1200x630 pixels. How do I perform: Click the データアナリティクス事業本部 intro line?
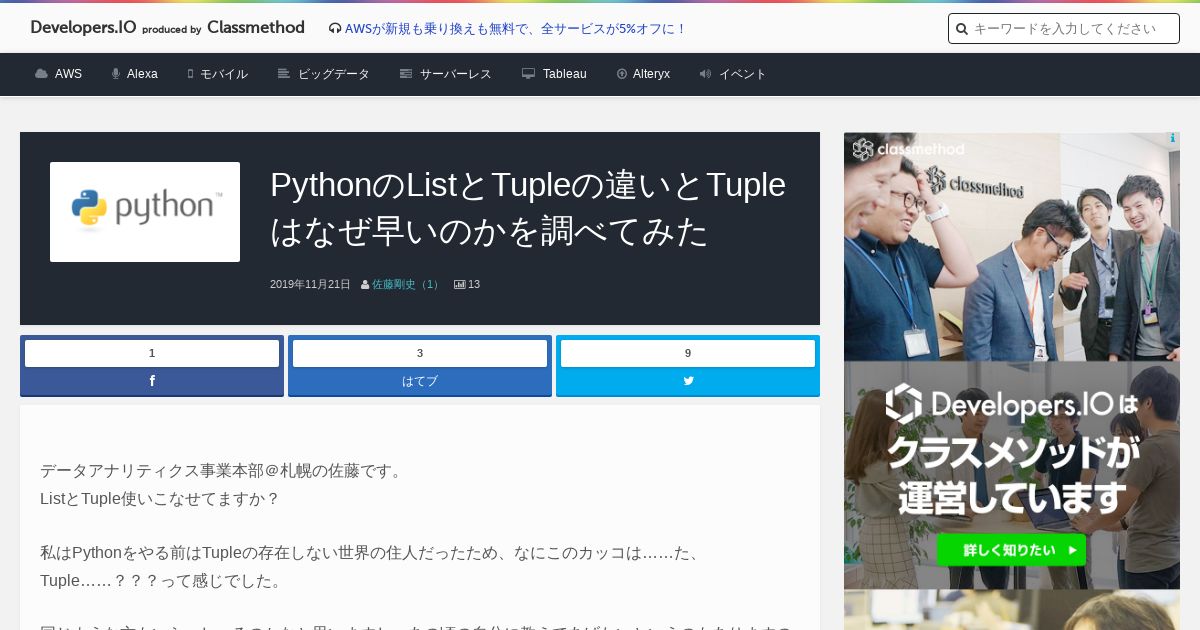pyautogui.click(x=222, y=470)
